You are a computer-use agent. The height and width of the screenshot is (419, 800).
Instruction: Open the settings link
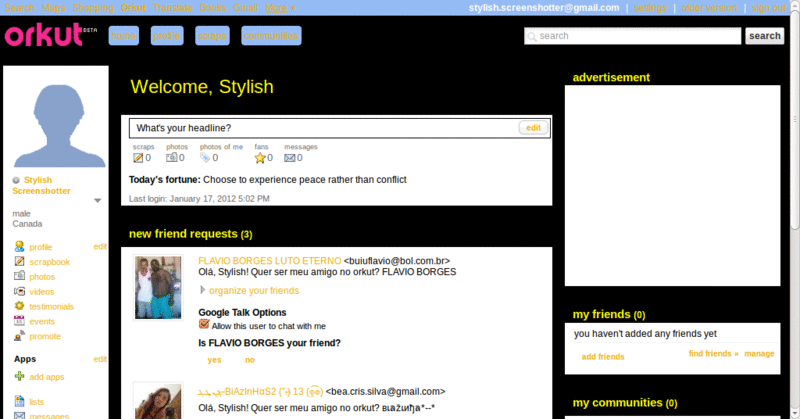click(x=650, y=8)
